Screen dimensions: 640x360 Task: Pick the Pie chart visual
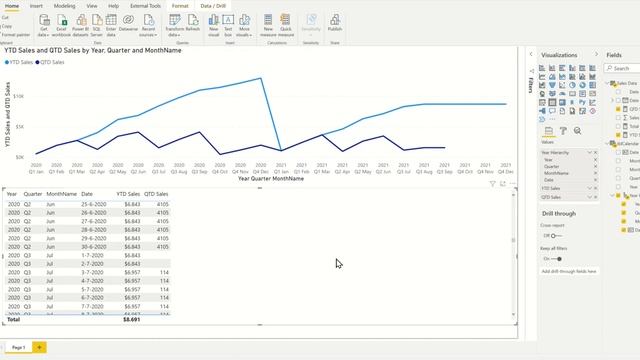(x=572, y=85)
